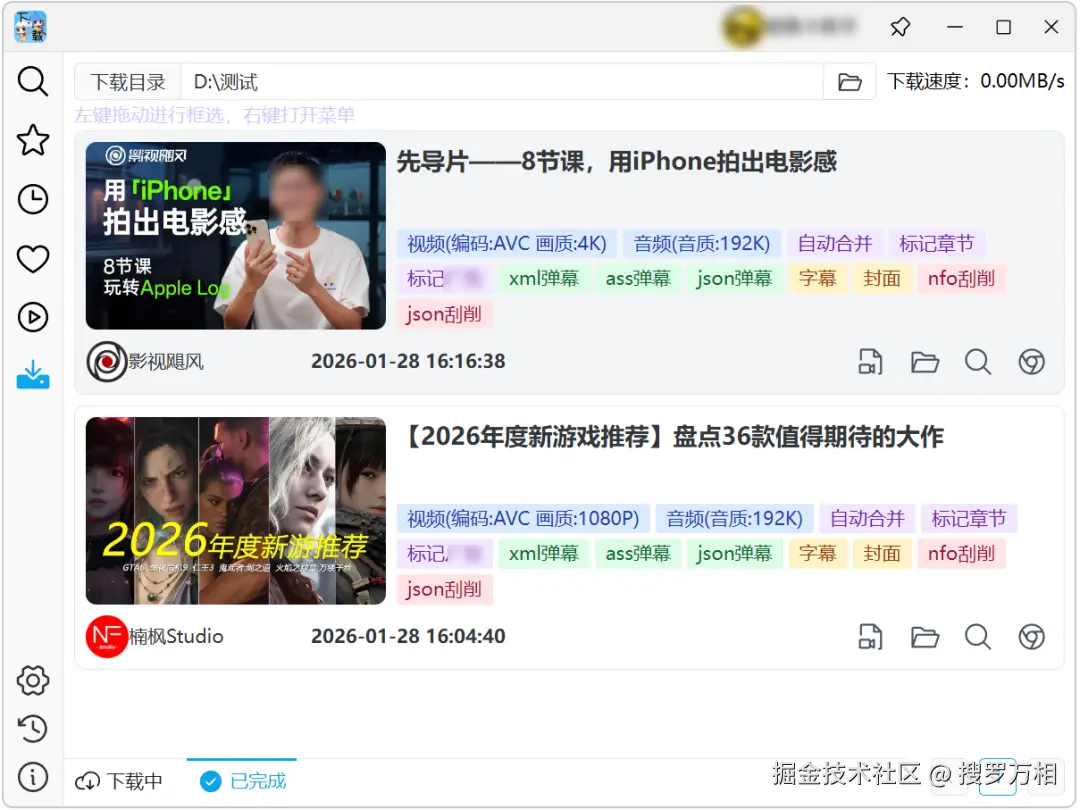Open video file for 2026 games item
Viewport: 1080px width, 810px height.
(x=870, y=636)
